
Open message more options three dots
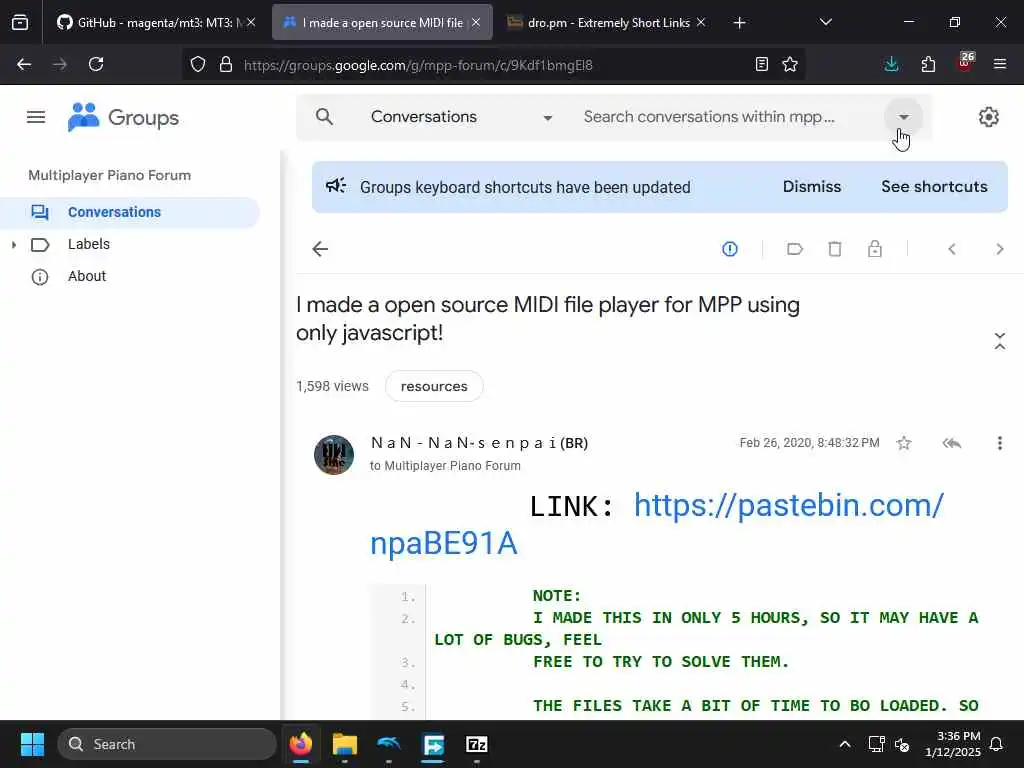click(1000, 443)
